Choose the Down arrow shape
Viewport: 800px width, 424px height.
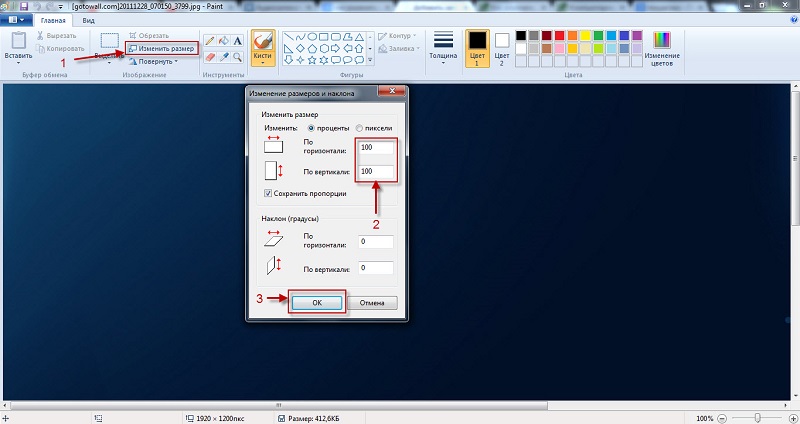(288, 60)
